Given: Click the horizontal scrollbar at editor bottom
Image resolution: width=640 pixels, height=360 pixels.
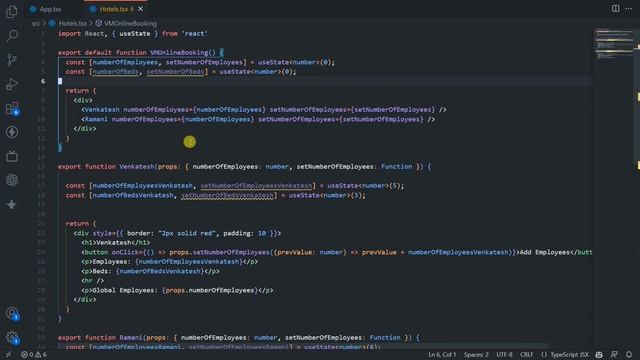Looking at the screenshot, I should pos(302,346).
